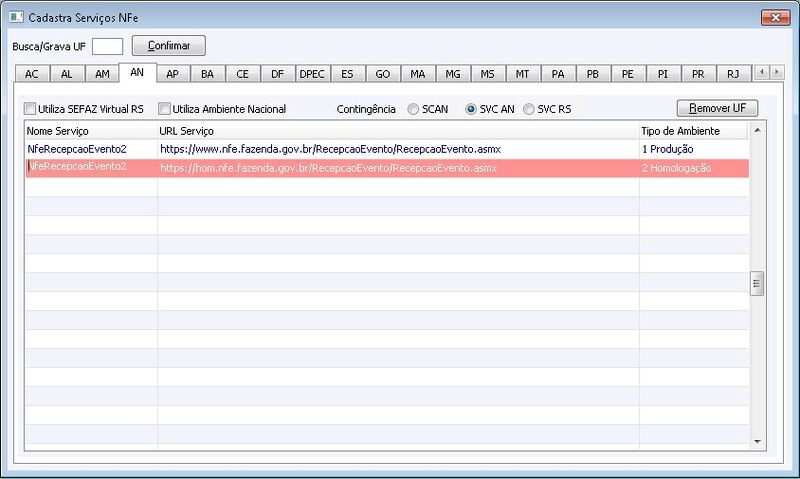Select the SCAN contingency option
This screenshot has height=479, width=800.
[413, 109]
